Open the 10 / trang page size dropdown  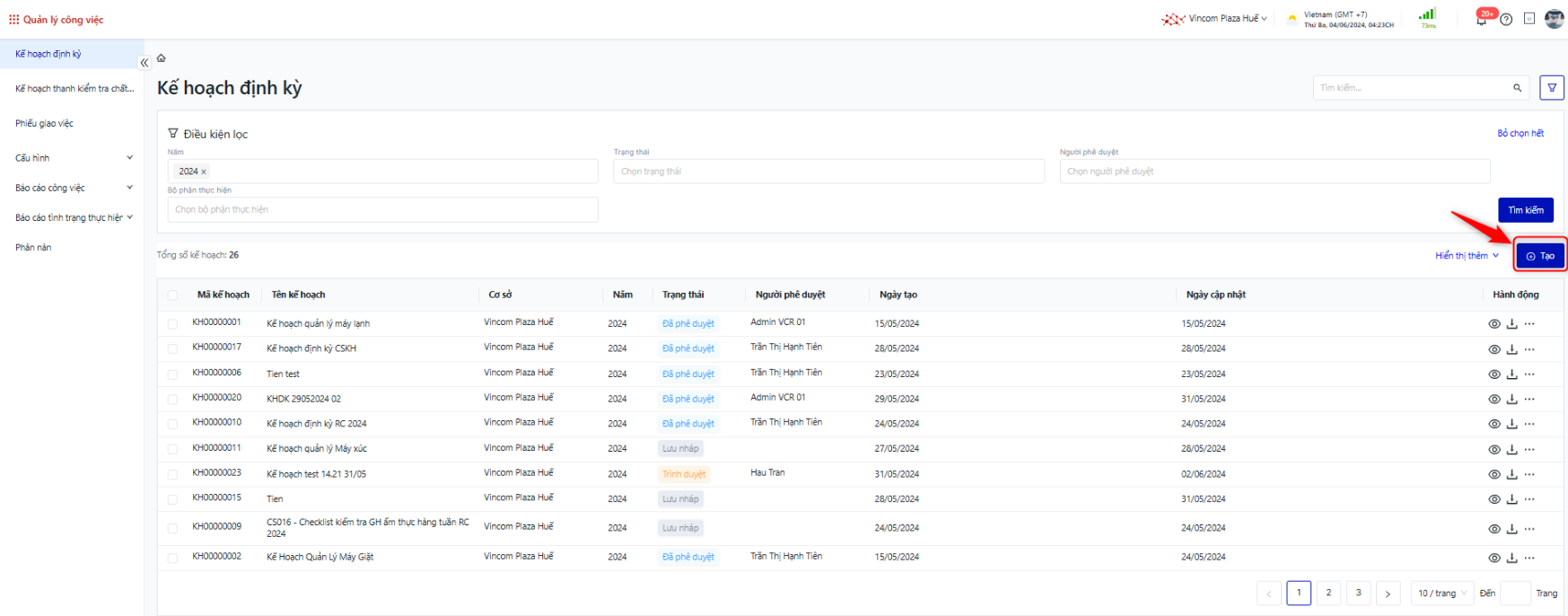pos(1442,594)
